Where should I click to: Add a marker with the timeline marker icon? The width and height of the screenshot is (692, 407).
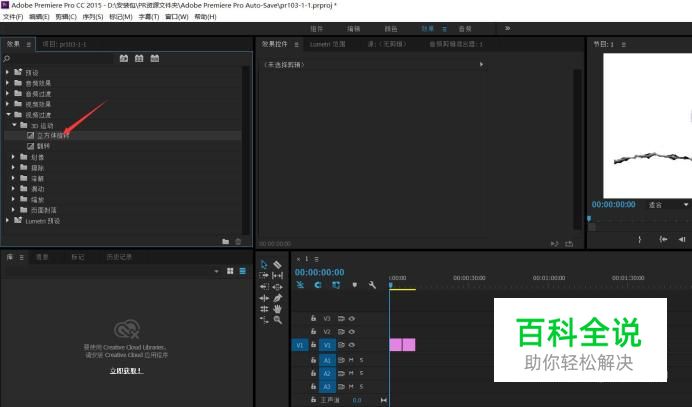tap(354, 285)
